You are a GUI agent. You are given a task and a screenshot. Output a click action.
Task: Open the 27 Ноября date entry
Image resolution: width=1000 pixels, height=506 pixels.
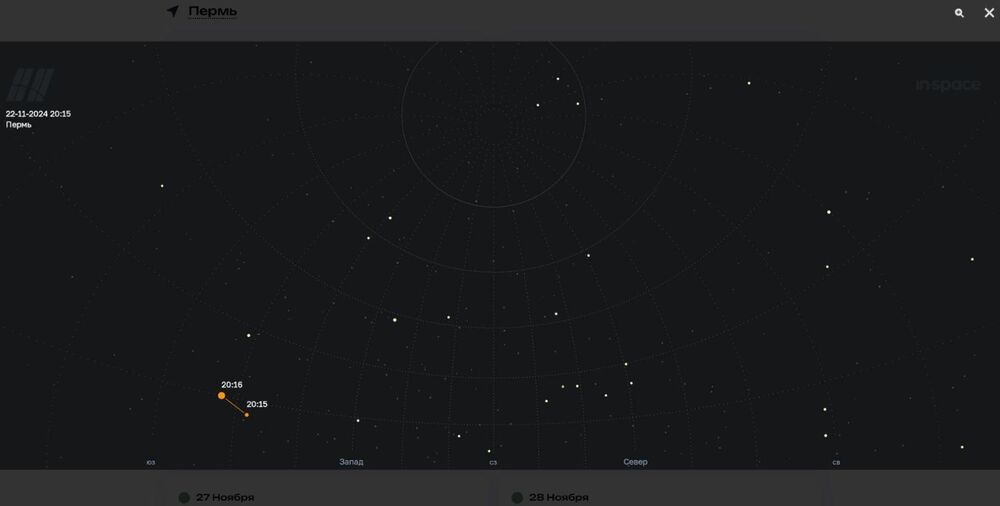coord(224,497)
